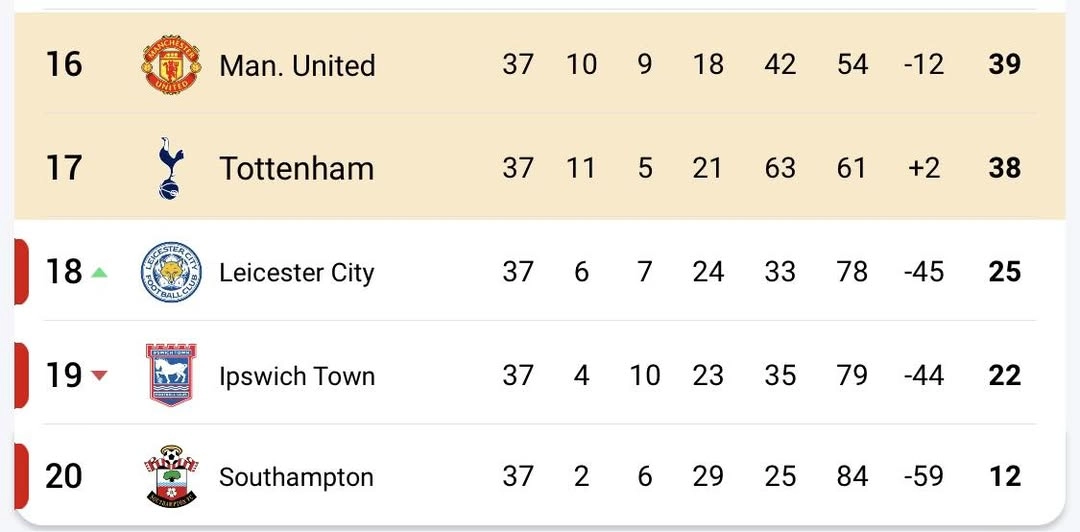
Task: Click the Southampton club crest
Action: pyautogui.click(x=171, y=476)
